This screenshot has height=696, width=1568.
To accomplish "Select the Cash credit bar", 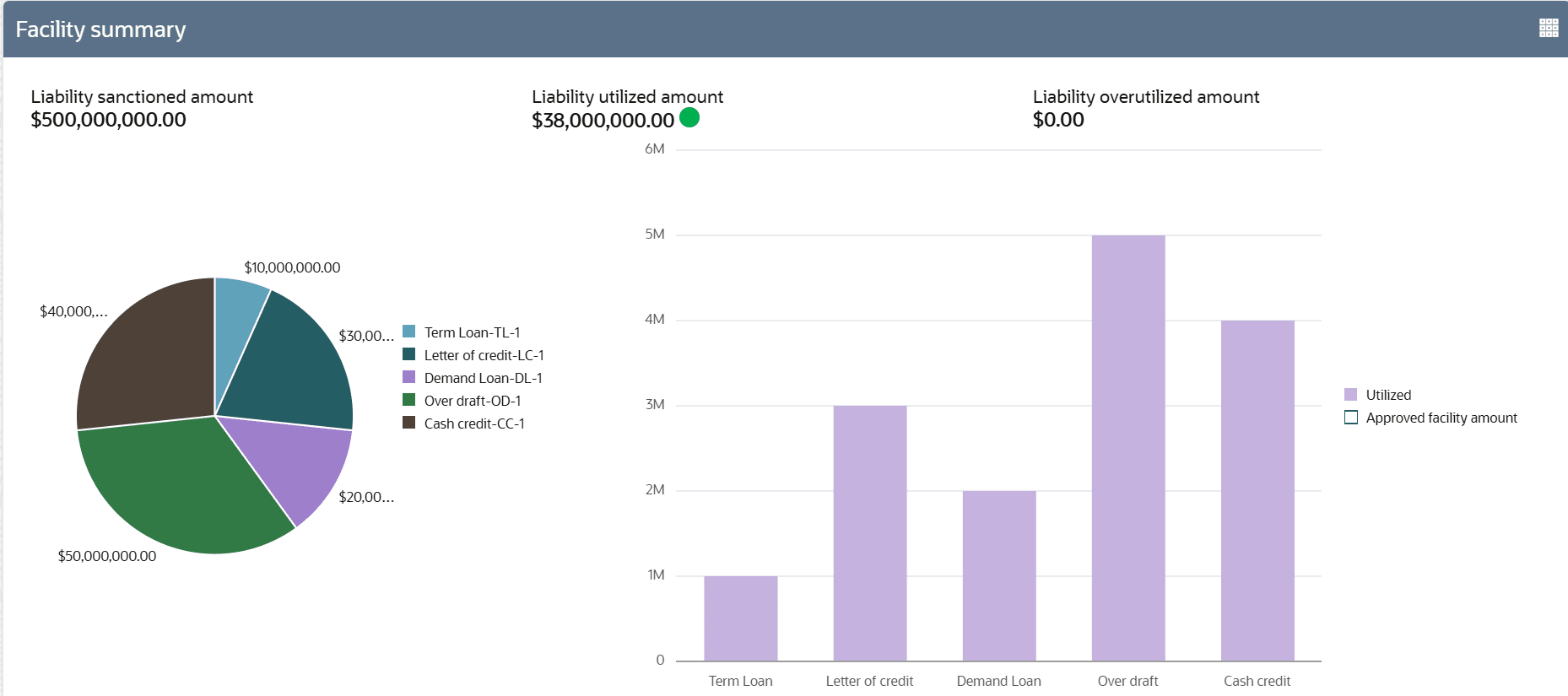I will [1257, 489].
